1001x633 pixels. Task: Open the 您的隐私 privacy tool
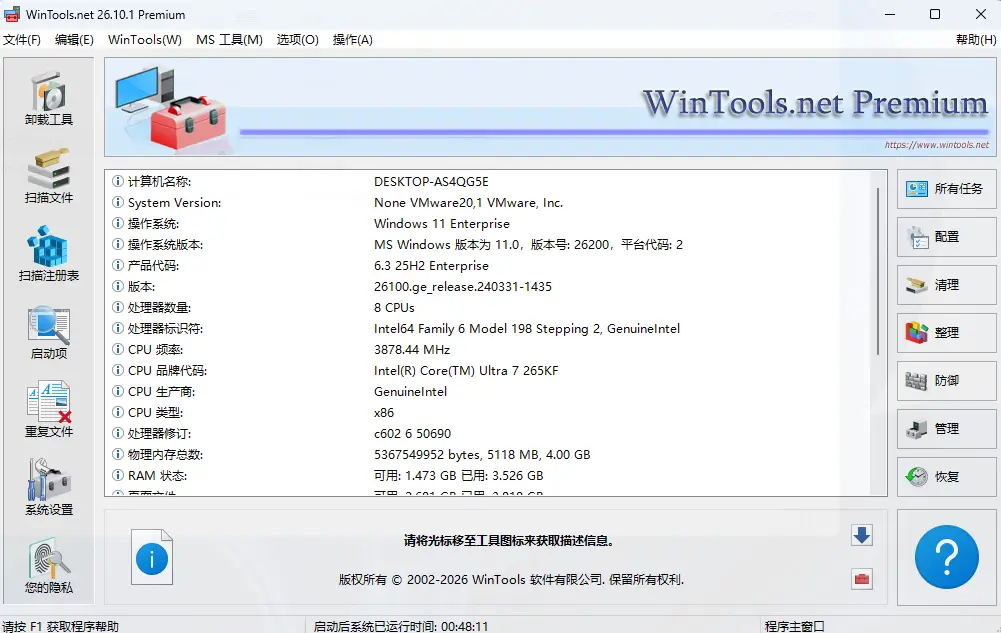[x=49, y=567]
